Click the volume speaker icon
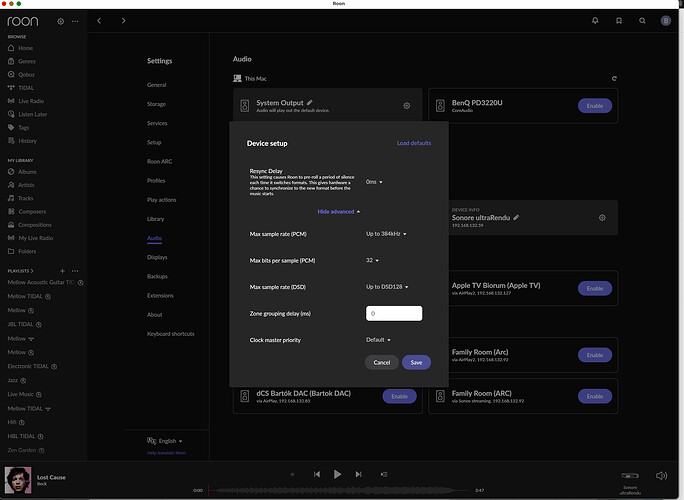 [x=661, y=475]
